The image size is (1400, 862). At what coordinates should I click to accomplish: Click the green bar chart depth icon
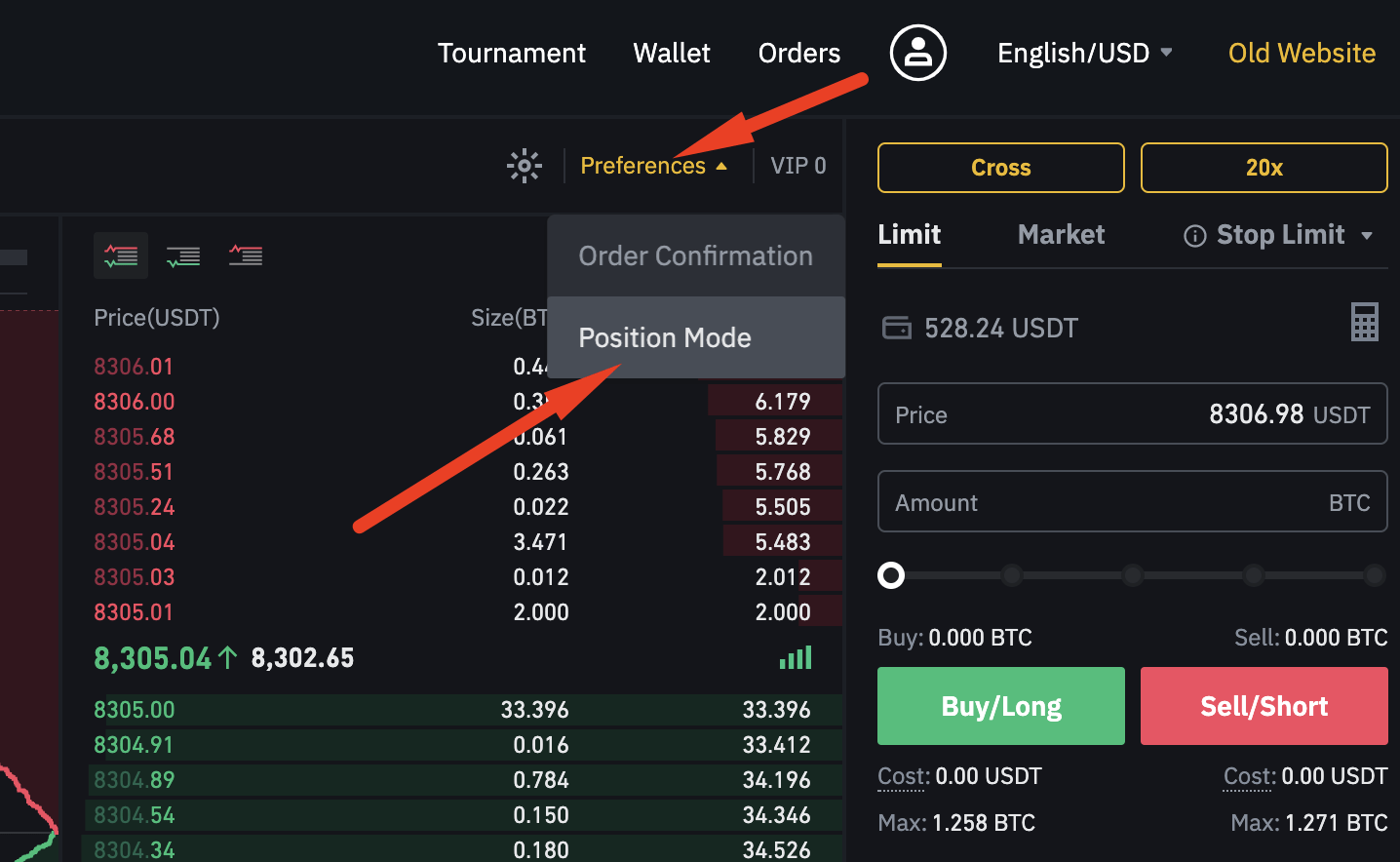[796, 658]
